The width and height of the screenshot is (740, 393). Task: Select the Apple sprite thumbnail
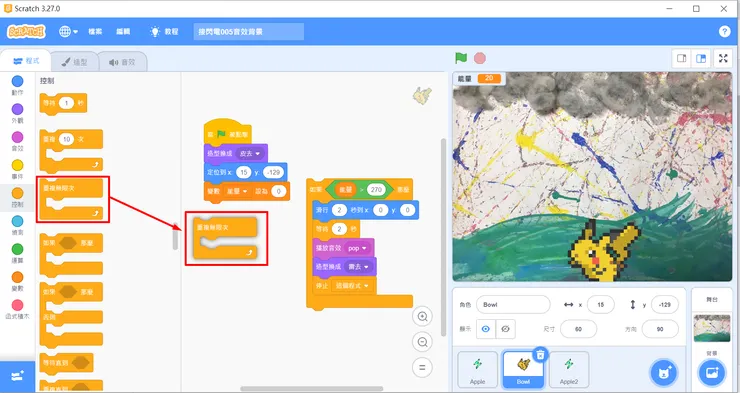(x=478, y=370)
